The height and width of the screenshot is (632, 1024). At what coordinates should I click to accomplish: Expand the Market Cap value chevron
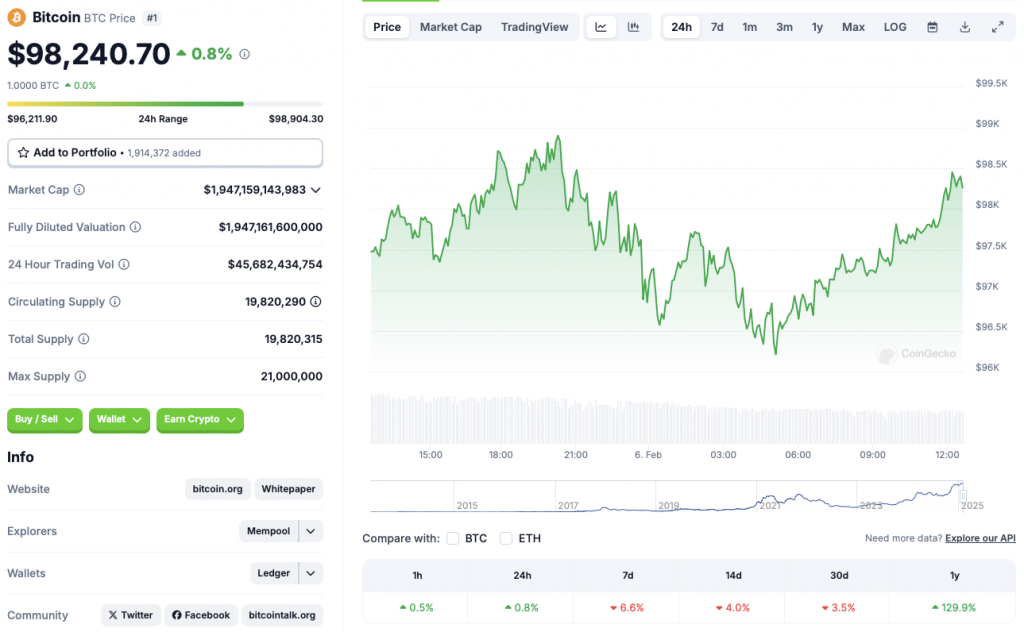pos(316,190)
